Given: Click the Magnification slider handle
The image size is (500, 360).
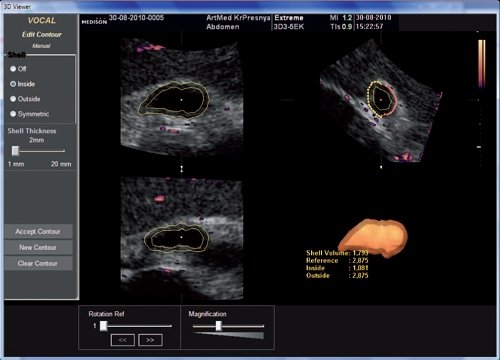Looking at the screenshot, I should [x=219, y=326].
